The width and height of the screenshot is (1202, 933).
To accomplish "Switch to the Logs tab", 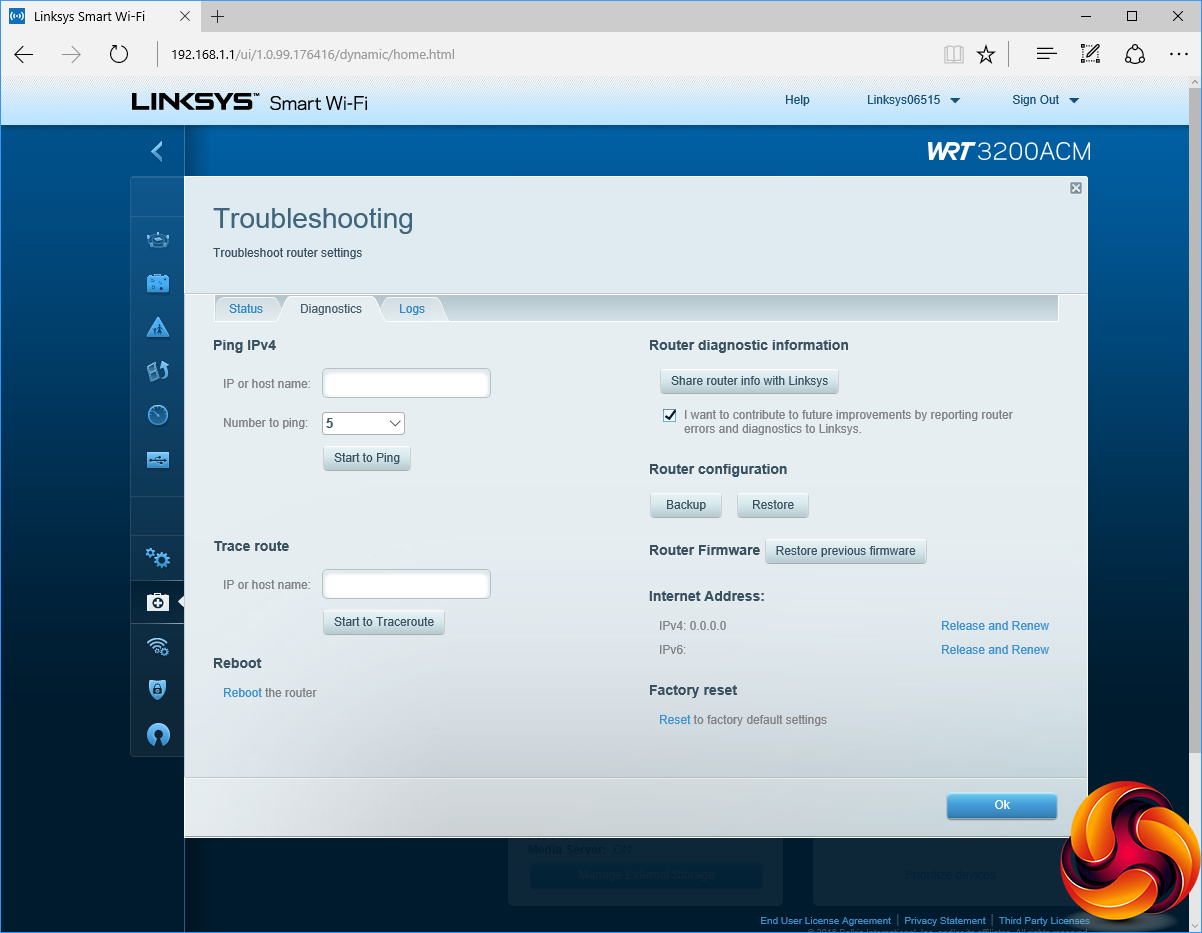I will point(412,309).
